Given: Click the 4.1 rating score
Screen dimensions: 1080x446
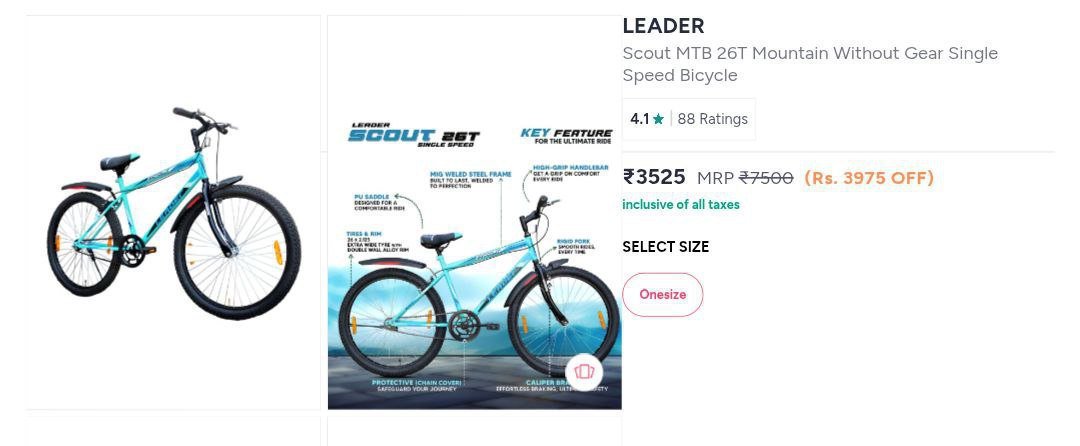Looking at the screenshot, I should (x=640, y=119).
